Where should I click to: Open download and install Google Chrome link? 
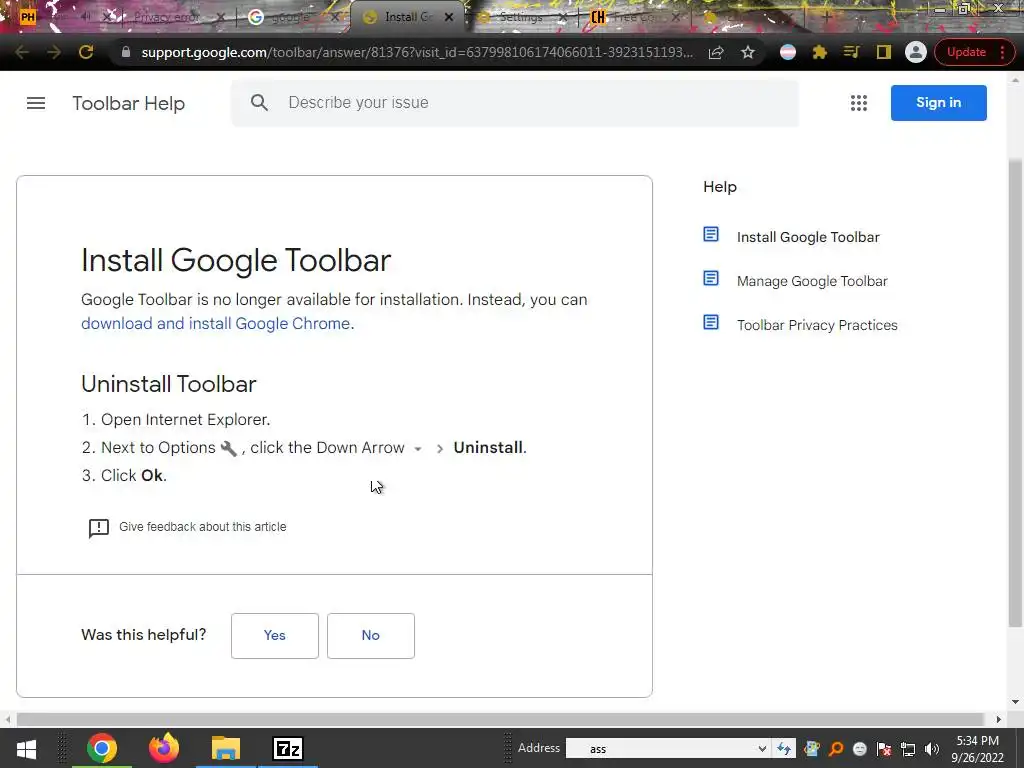coord(216,324)
